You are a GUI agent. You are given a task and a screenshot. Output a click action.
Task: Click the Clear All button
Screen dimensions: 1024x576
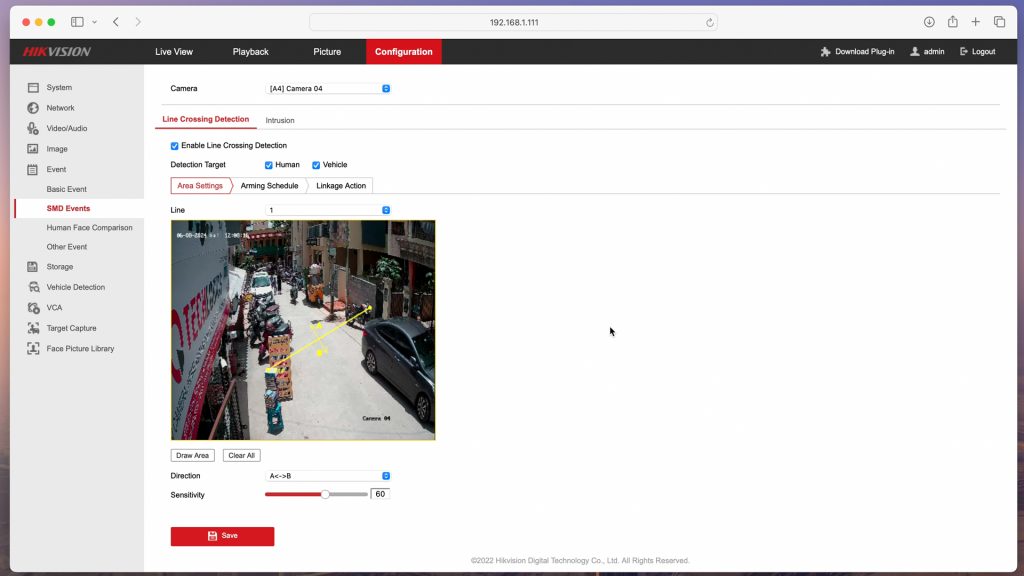(241, 455)
